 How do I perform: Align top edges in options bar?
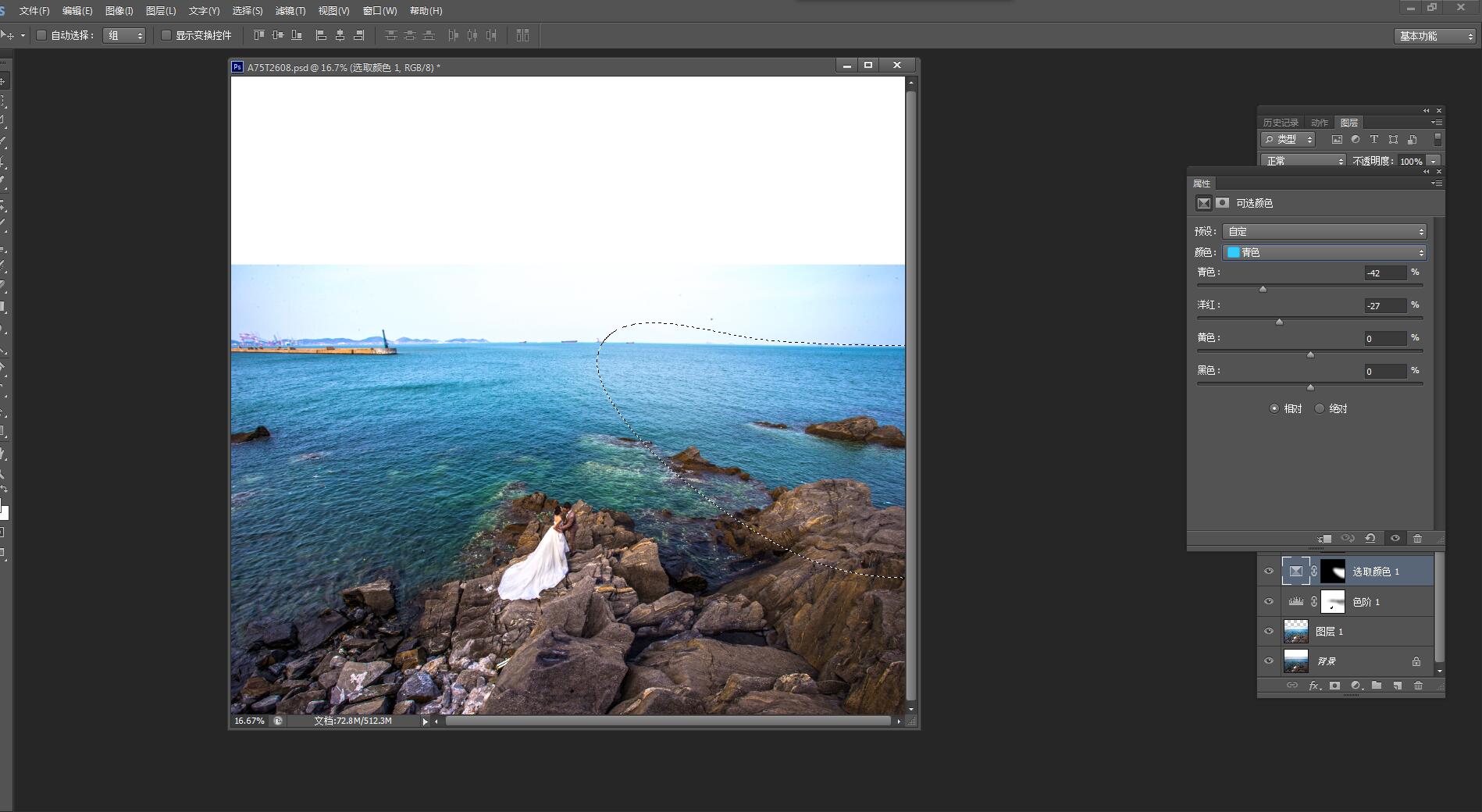point(258,35)
